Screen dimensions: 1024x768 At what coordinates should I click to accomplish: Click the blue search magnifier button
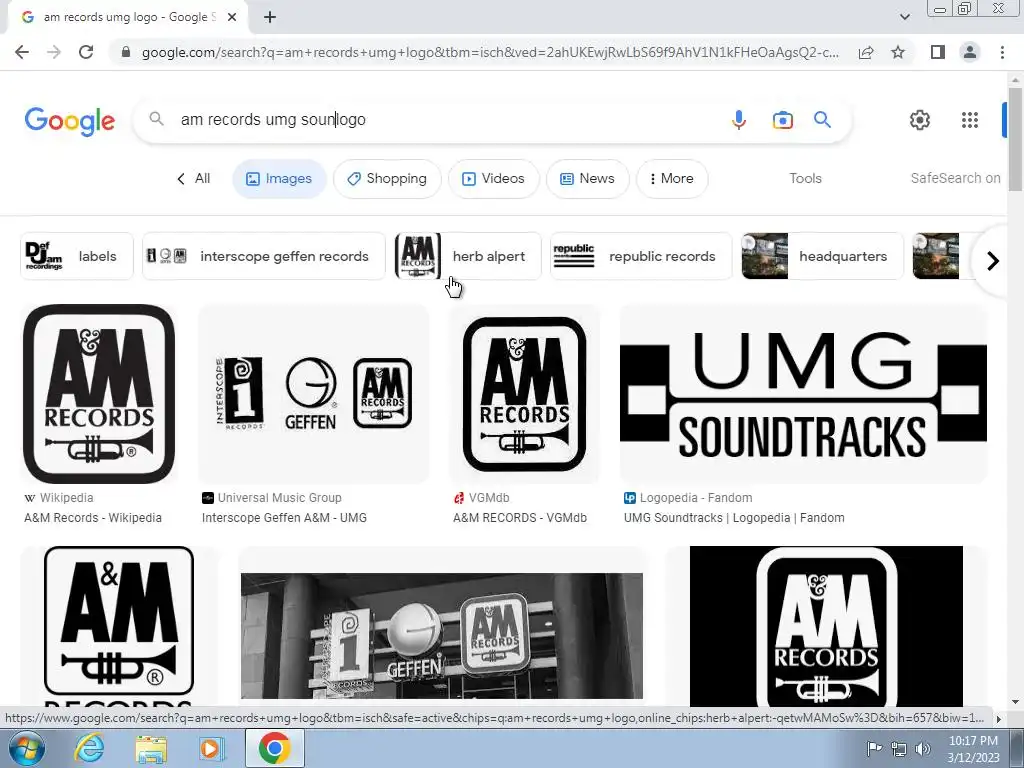[822, 120]
